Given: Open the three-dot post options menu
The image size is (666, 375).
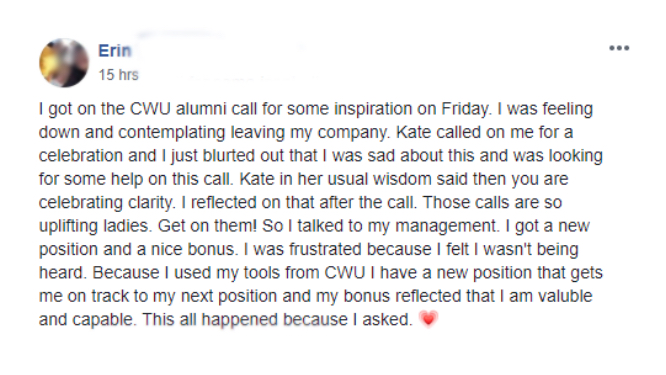Looking at the screenshot, I should click(619, 48).
